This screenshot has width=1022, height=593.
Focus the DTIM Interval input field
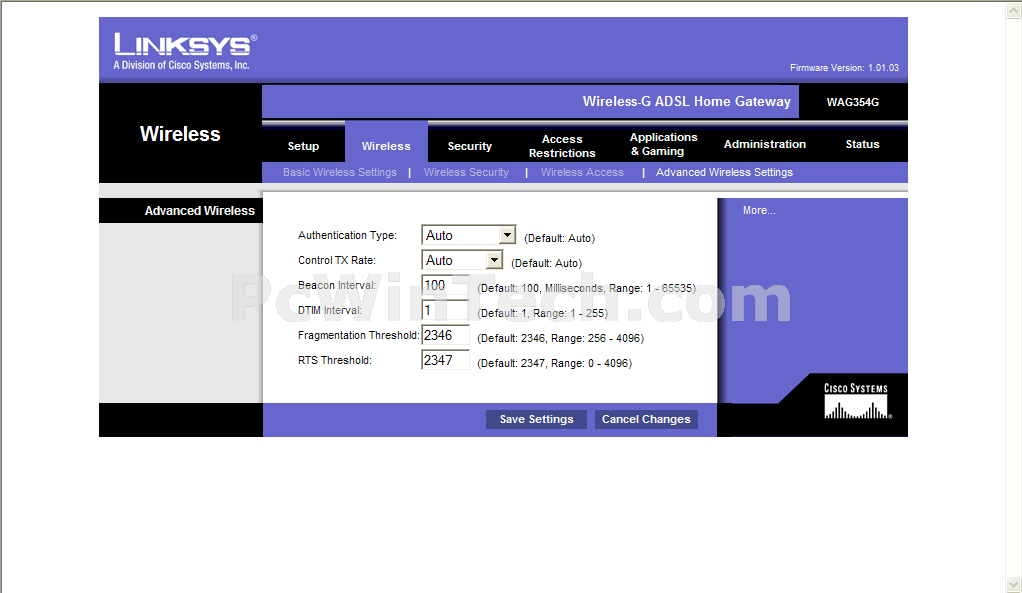coord(445,310)
